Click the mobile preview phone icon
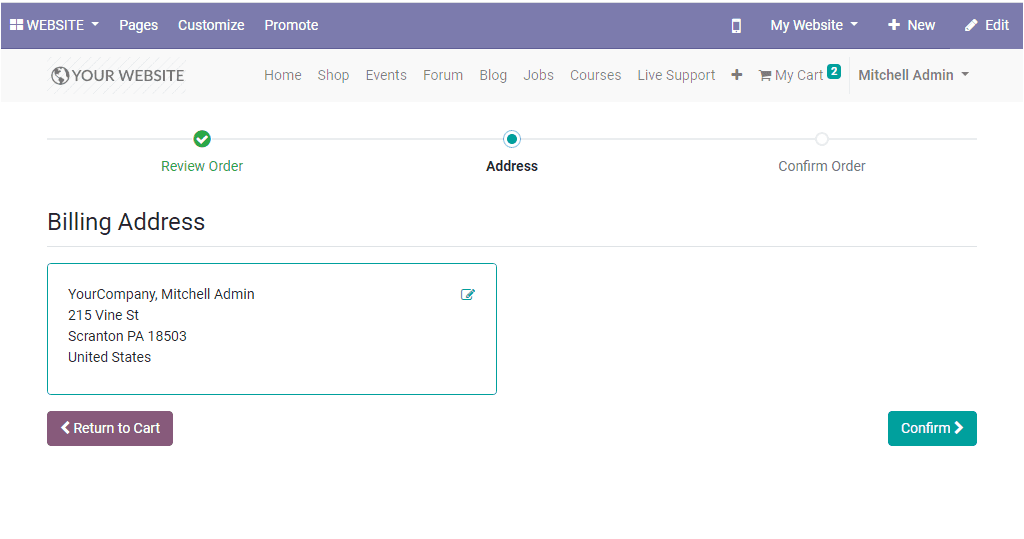 coord(736,25)
